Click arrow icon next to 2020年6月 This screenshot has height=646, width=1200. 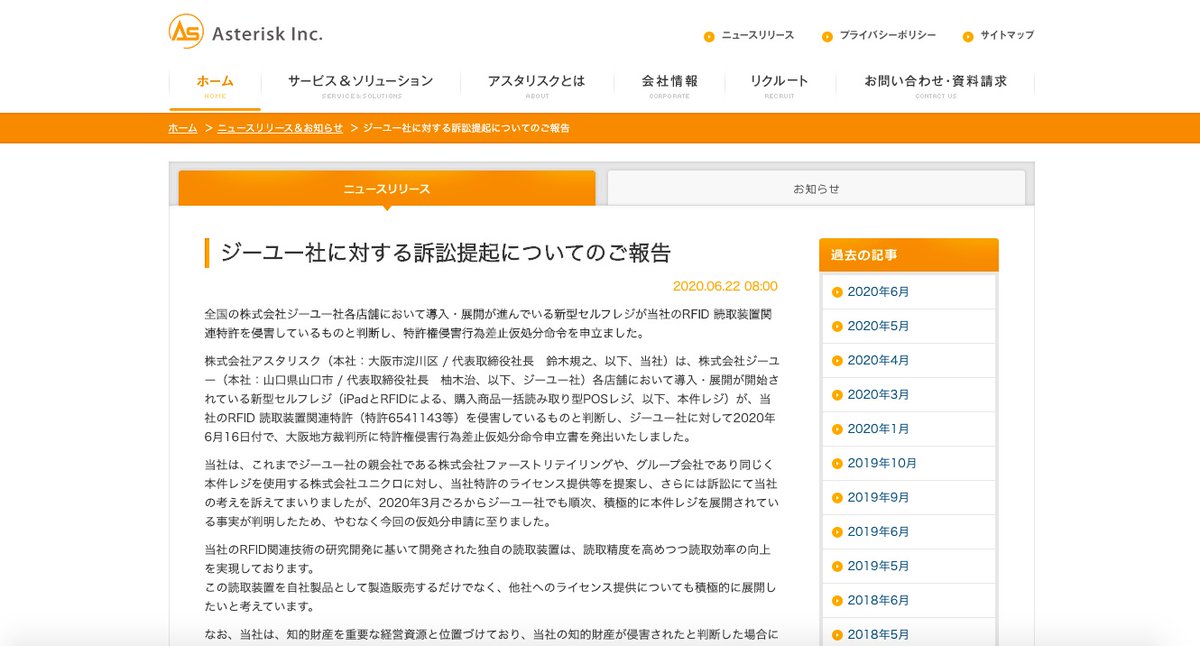(x=837, y=292)
